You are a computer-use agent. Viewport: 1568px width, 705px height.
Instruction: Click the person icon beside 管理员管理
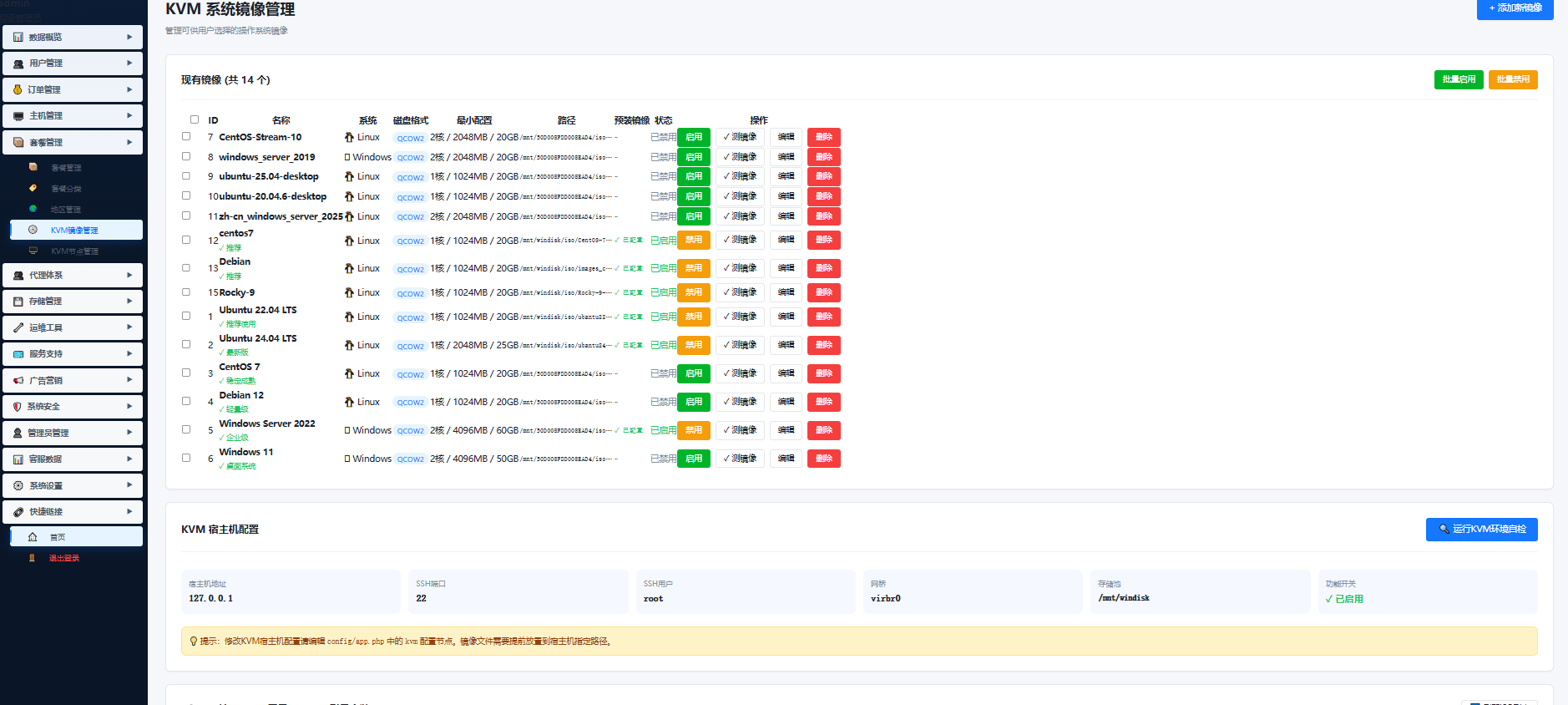(18, 433)
